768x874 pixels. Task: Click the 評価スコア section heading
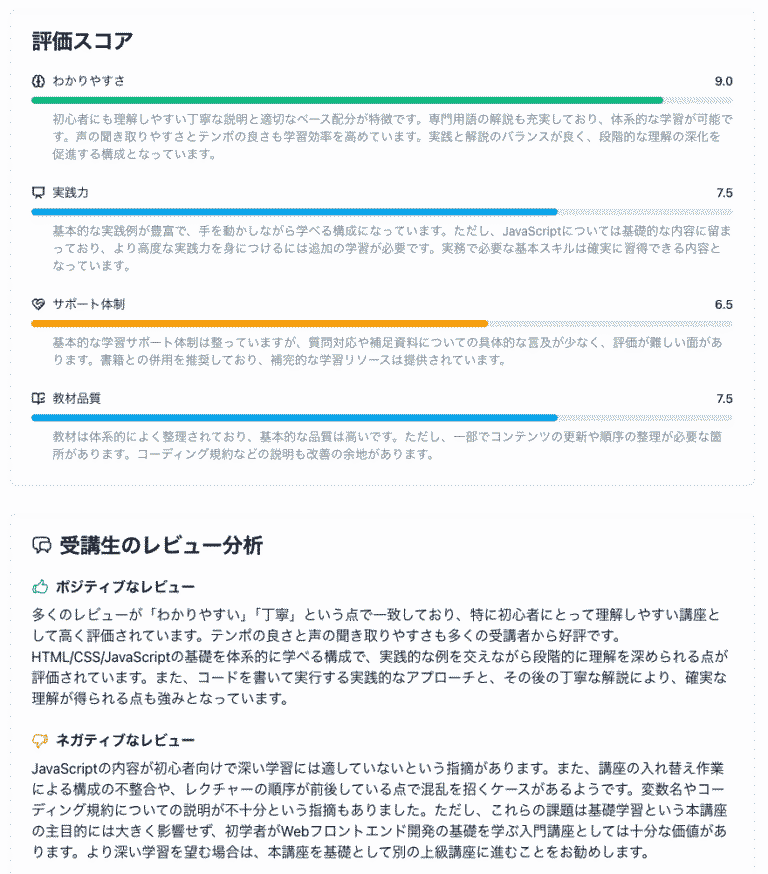82,41
